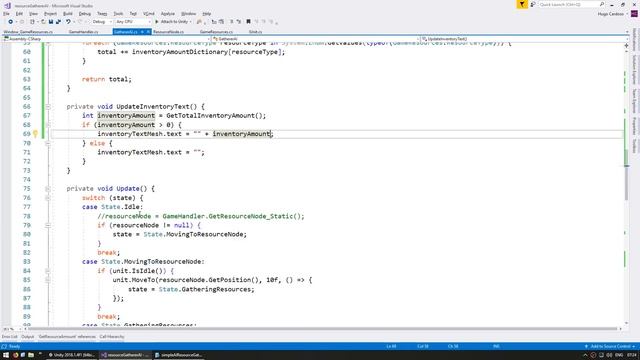Click the Undo toolbar icon
This screenshot has height=360, width=640.
click(x=68, y=22)
